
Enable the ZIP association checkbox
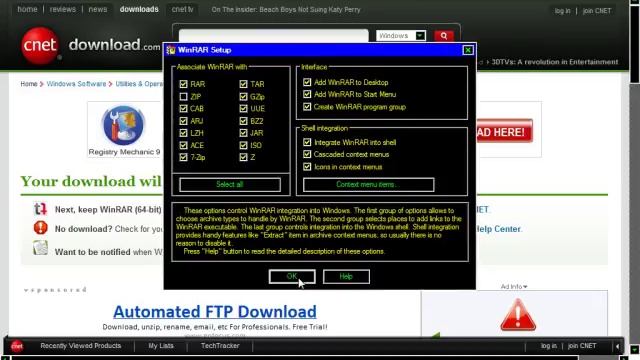pyautogui.click(x=183, y=97)
